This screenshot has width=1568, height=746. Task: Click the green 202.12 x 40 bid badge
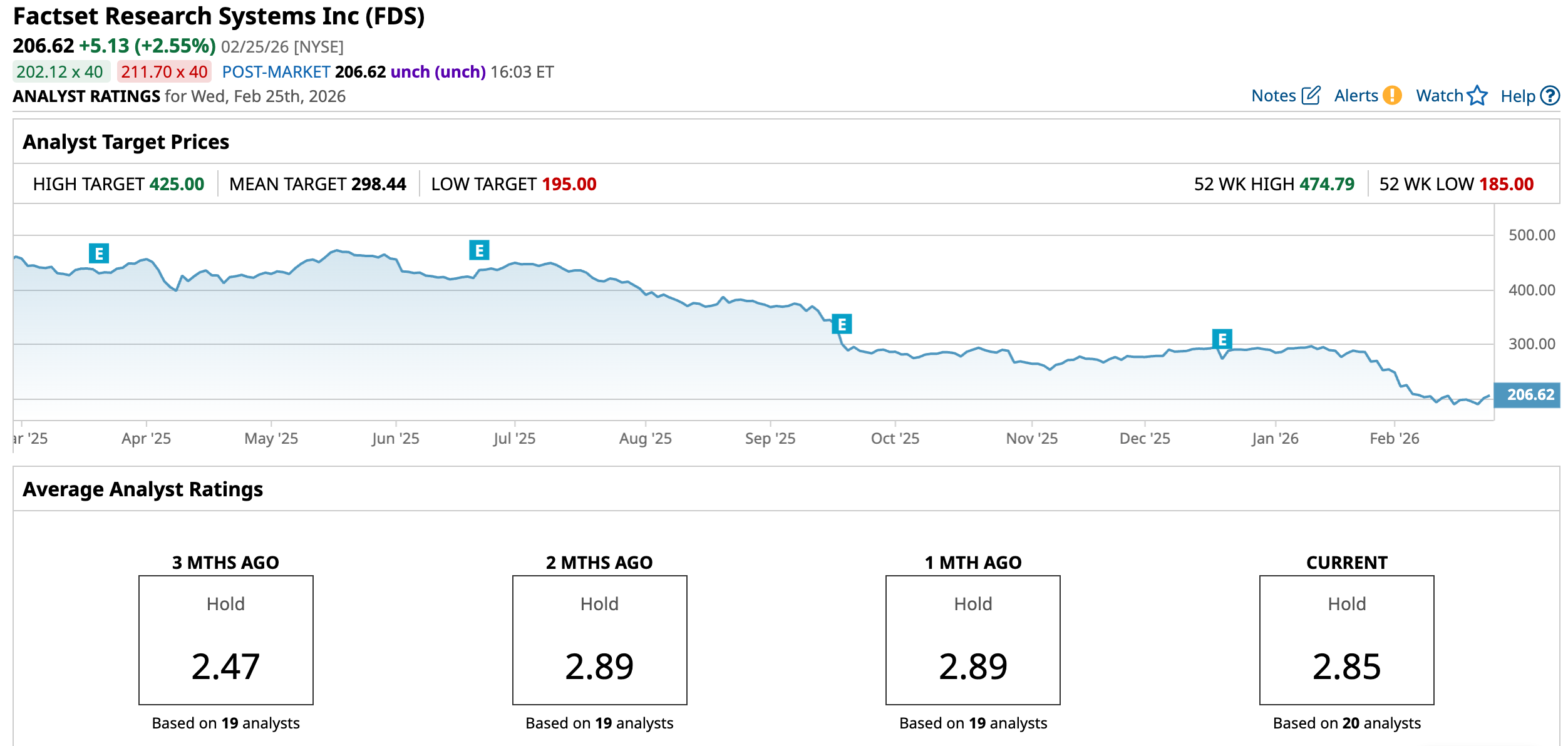click(60, 72)
